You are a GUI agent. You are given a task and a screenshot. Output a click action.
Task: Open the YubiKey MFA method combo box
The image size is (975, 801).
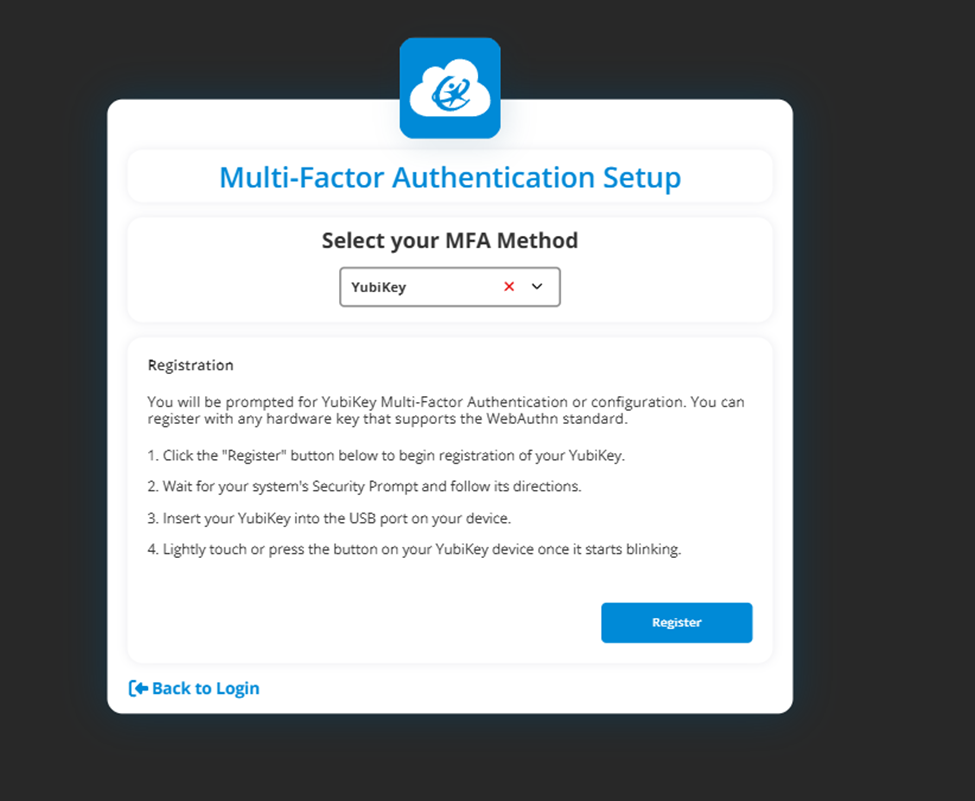coord(420,287)
